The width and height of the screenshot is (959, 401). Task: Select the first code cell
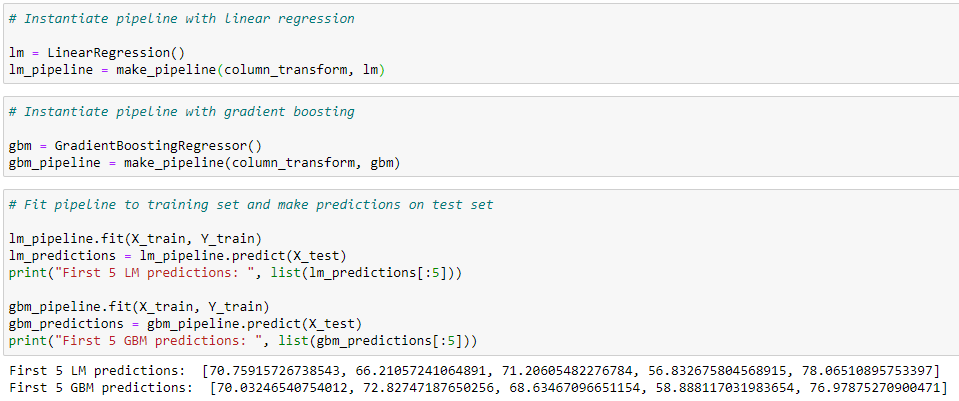click(481, 43)
